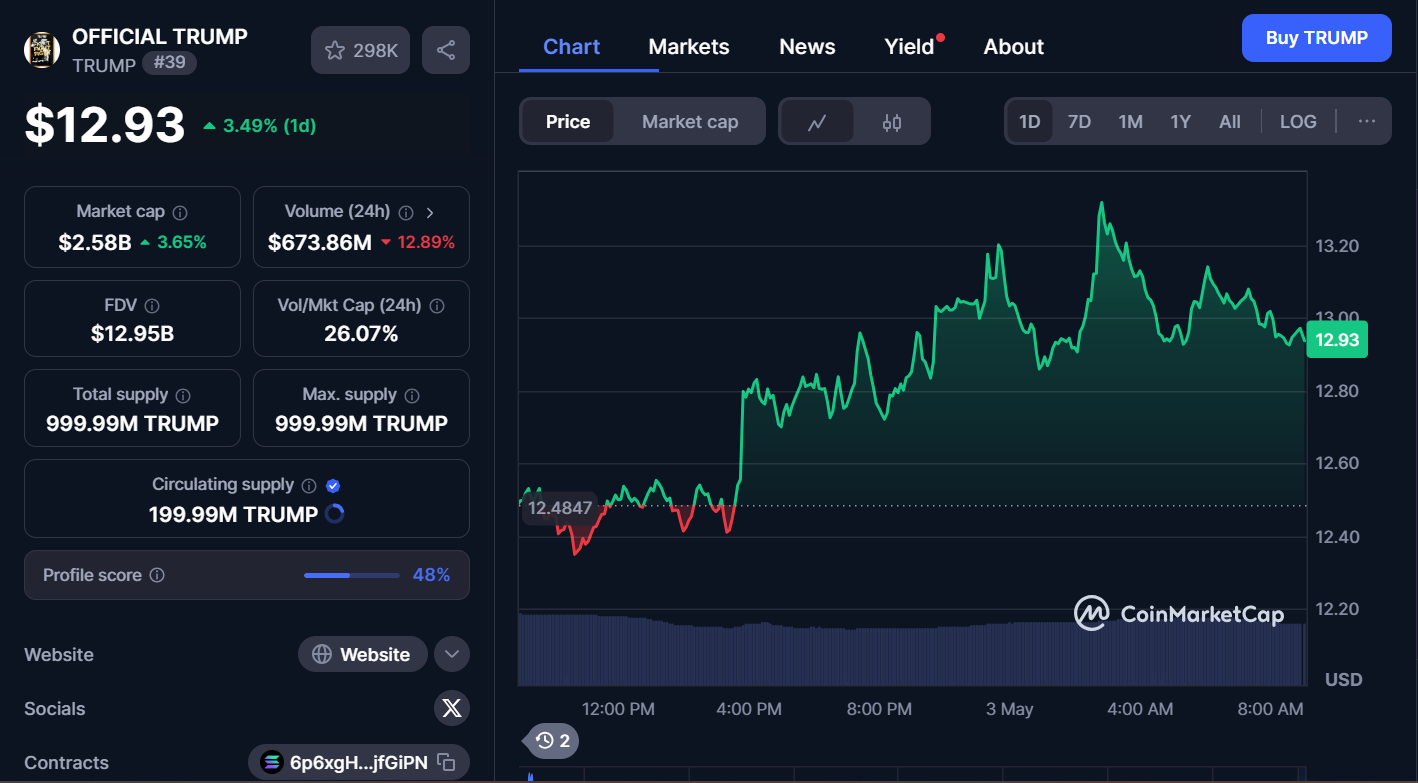Switch to the Chart tab
1418x783 pixels.
(x=572, y=47)
